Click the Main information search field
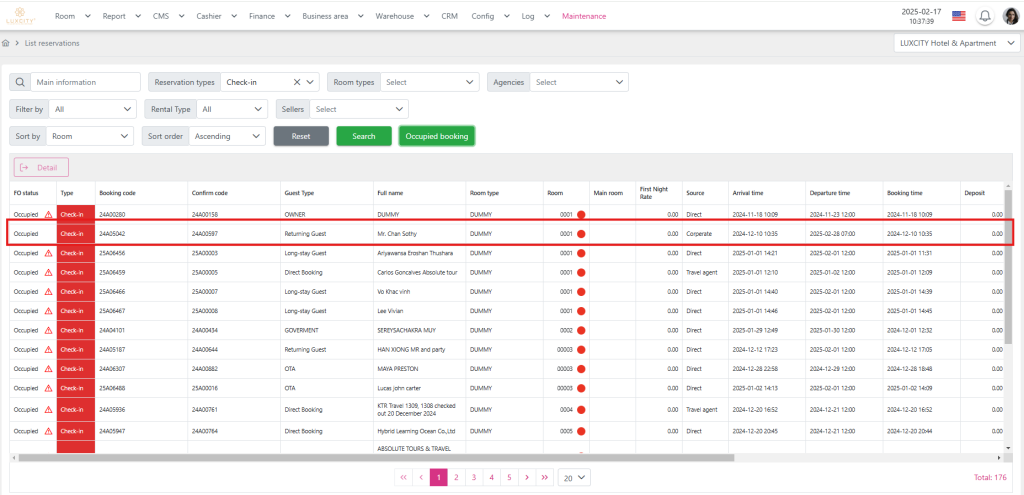The image size is (1024, 495). pyautogui.click(x=84, y=83)
